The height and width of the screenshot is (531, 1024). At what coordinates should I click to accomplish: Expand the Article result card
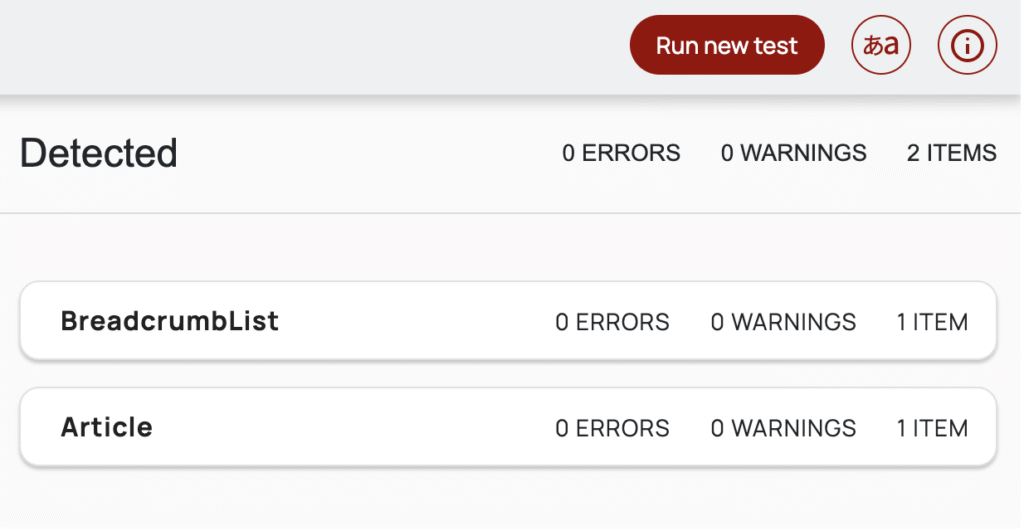pyautogui.click(x=107, y=427)
